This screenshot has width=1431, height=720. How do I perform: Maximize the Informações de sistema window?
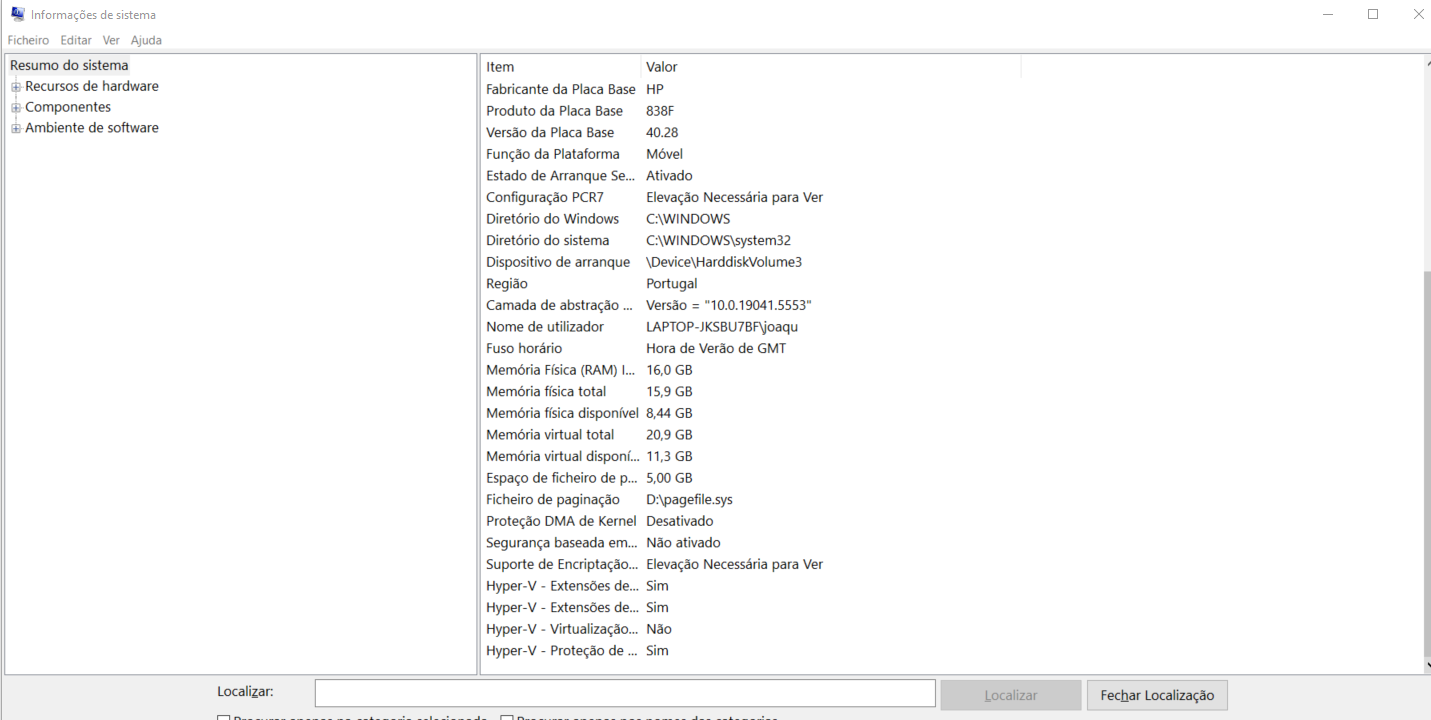coord(1373,14)
